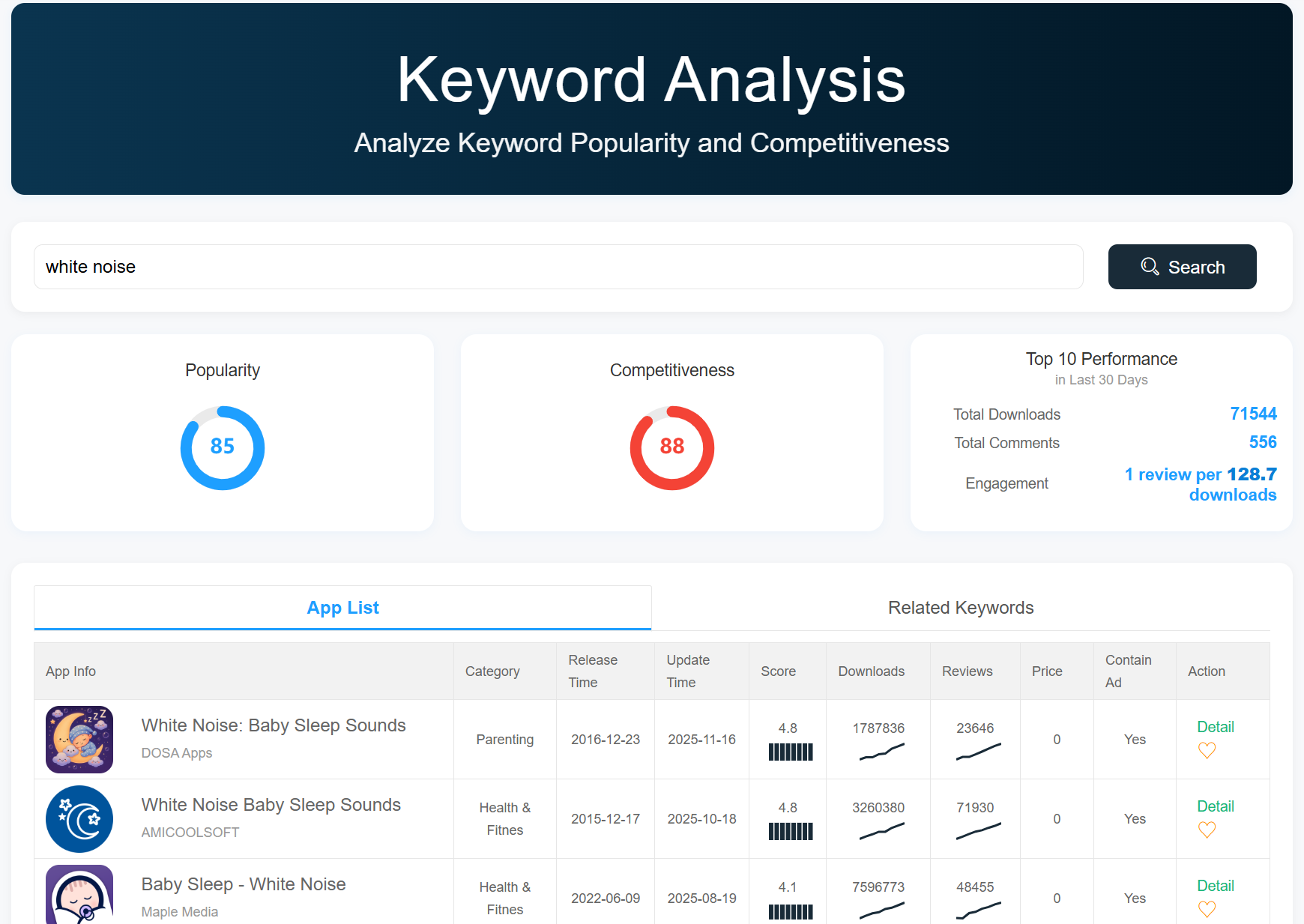Click update date 2025-08-19
This screenshot has height=924, width=1304.
coord(701,899)
